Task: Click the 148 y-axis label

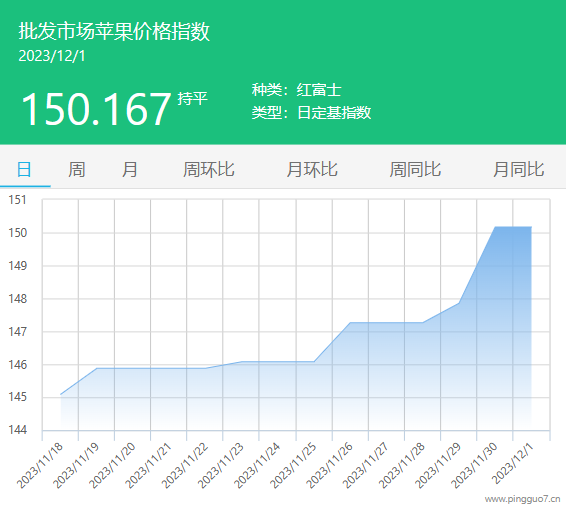Action: tap(18, 299)
